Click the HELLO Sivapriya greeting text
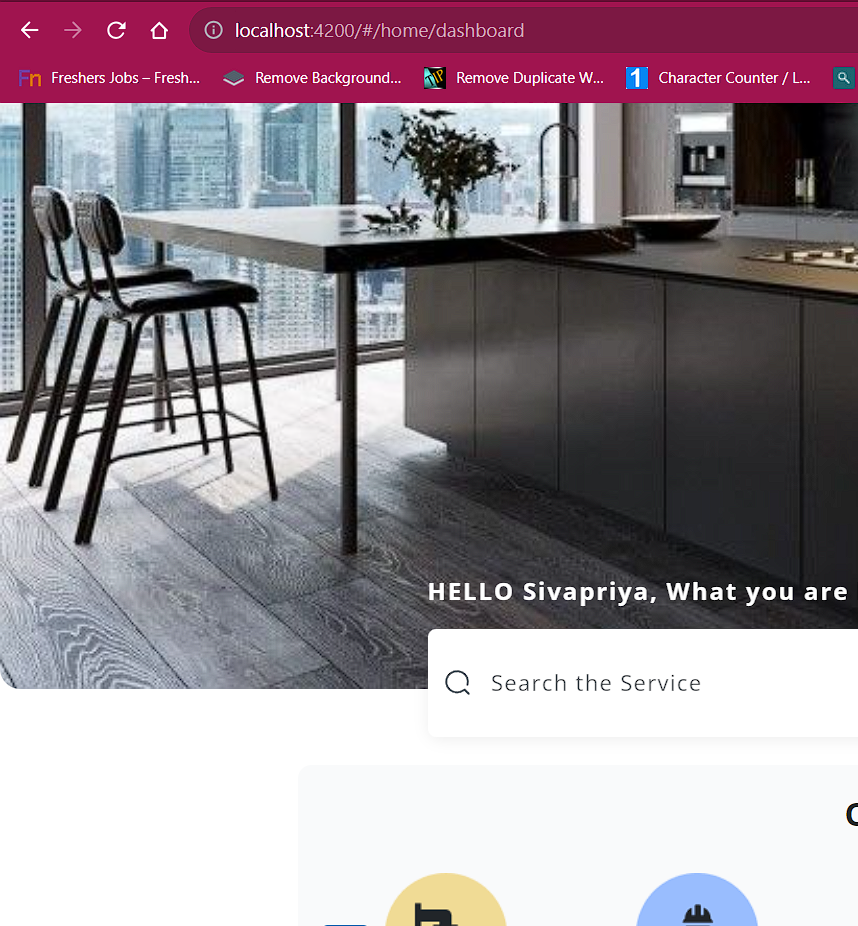The height and width of the screenshot is (926, 858). (638, 592)
